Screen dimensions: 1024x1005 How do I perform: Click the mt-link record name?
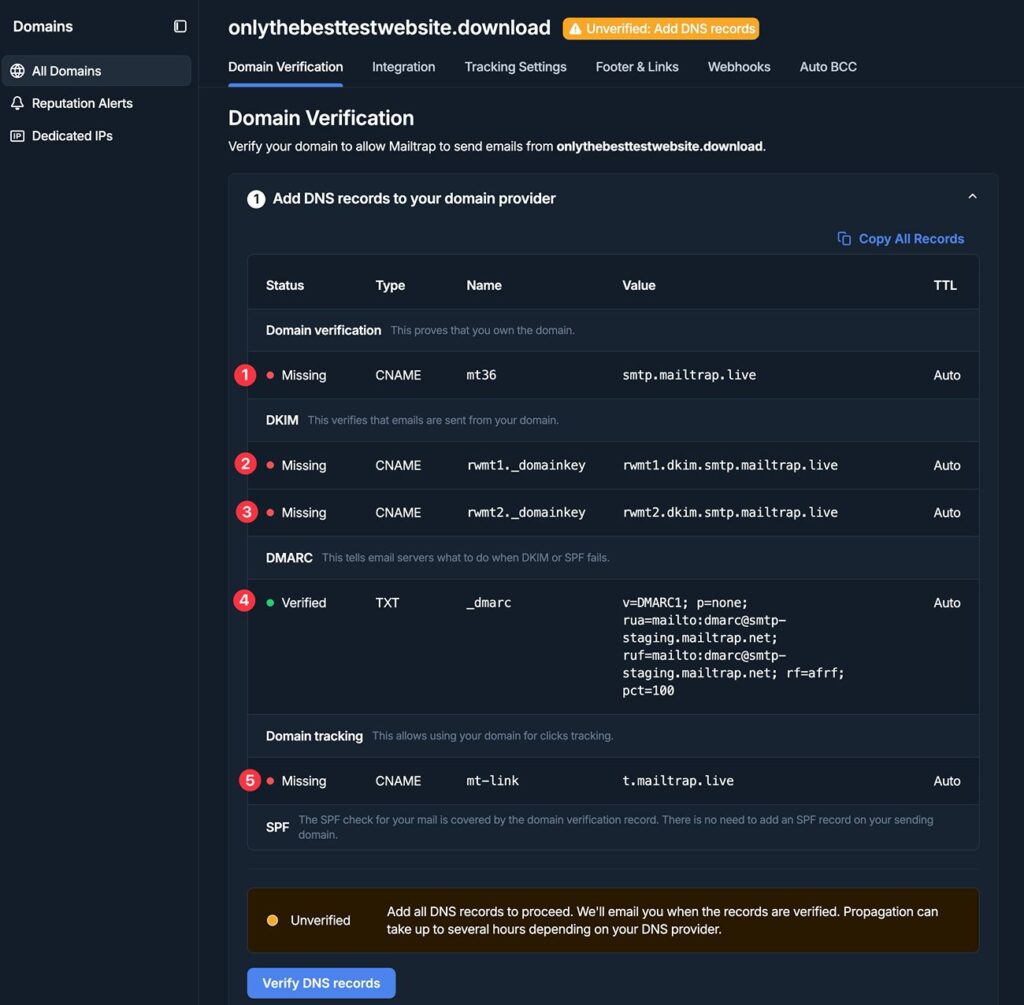[492, 780]
